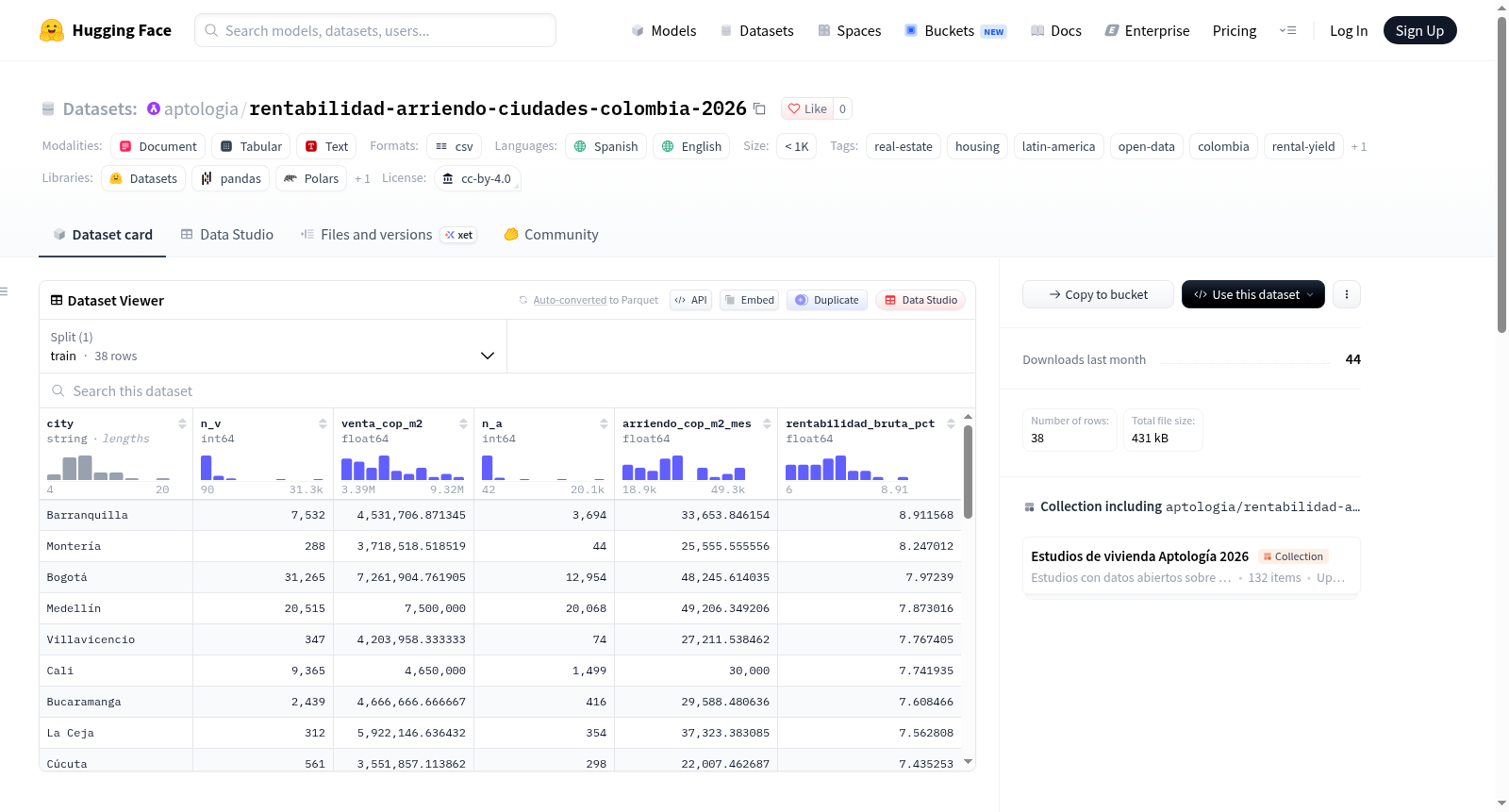Switch to the Data Studio tab
Screen dimensions: 1509x812
click(227, 234)
